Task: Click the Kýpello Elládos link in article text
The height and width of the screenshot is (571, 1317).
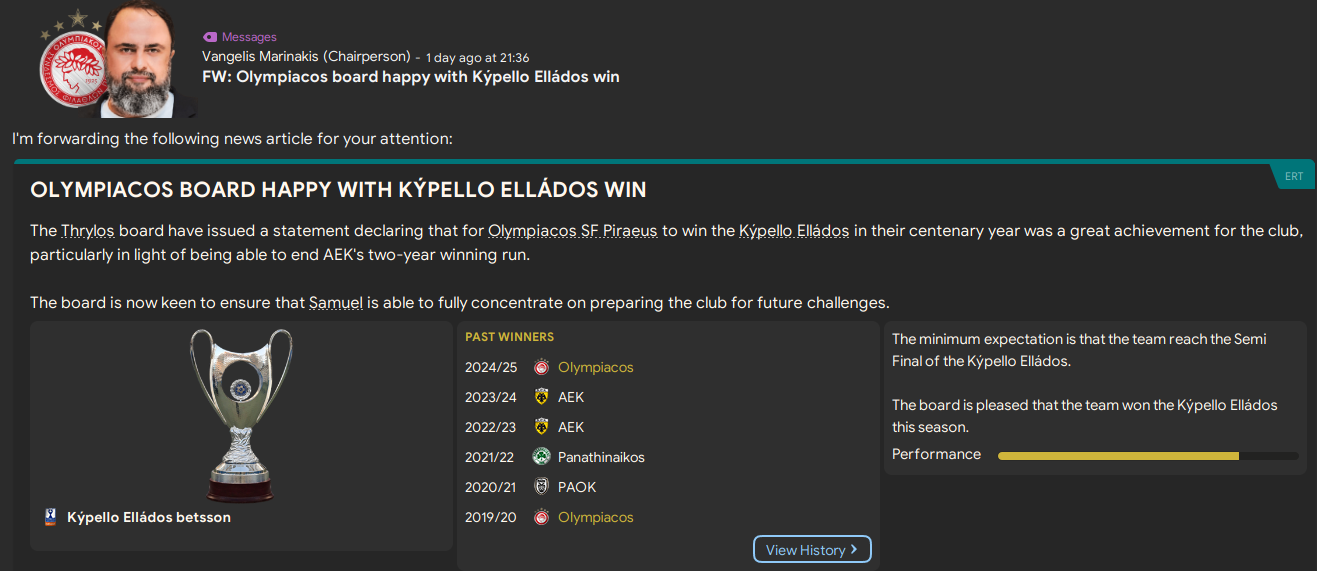Action: (793, 231)
